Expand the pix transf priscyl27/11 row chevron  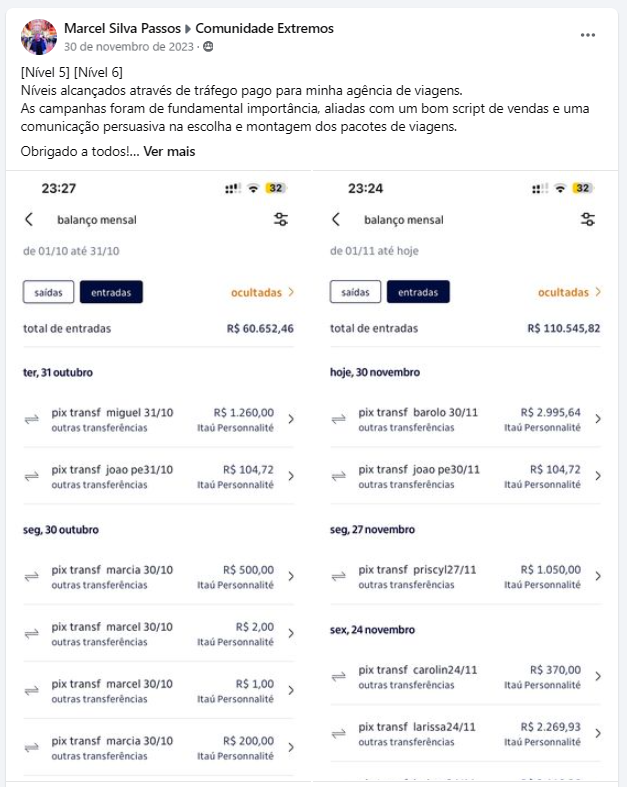click(x=598, y=576)
